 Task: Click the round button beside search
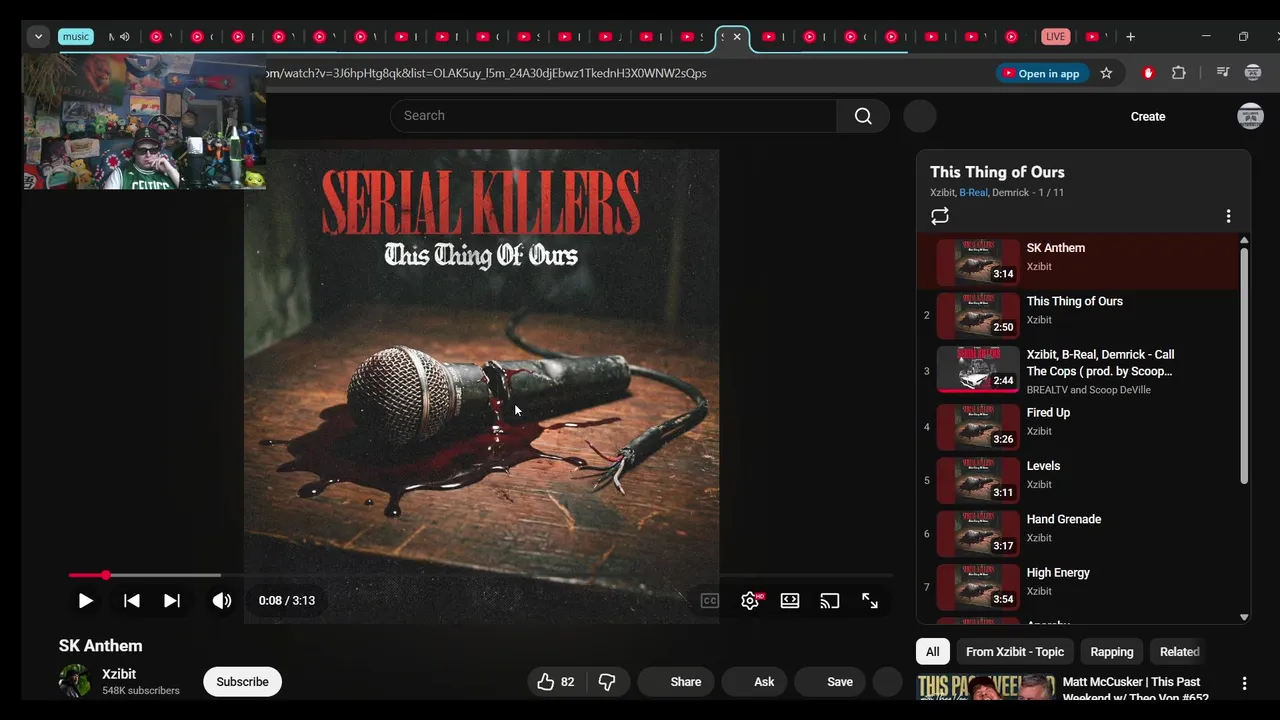[x=920, y=116]
